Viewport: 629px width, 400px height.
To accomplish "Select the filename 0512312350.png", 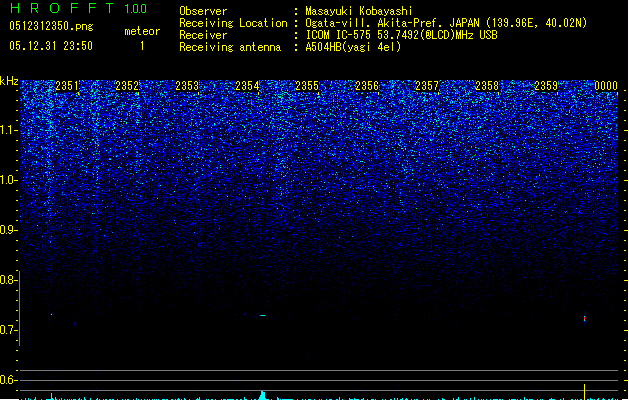I will [x=51, y=27].
